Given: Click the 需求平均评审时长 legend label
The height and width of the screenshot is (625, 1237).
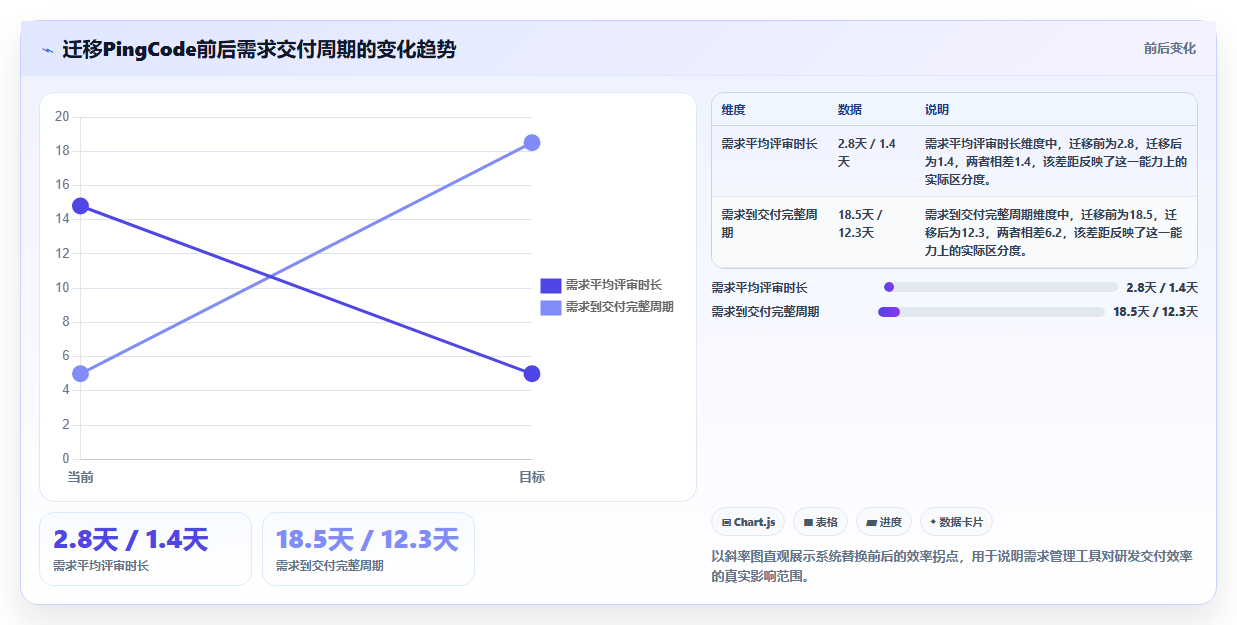Looking at the screenshot, I should (614, 286).
